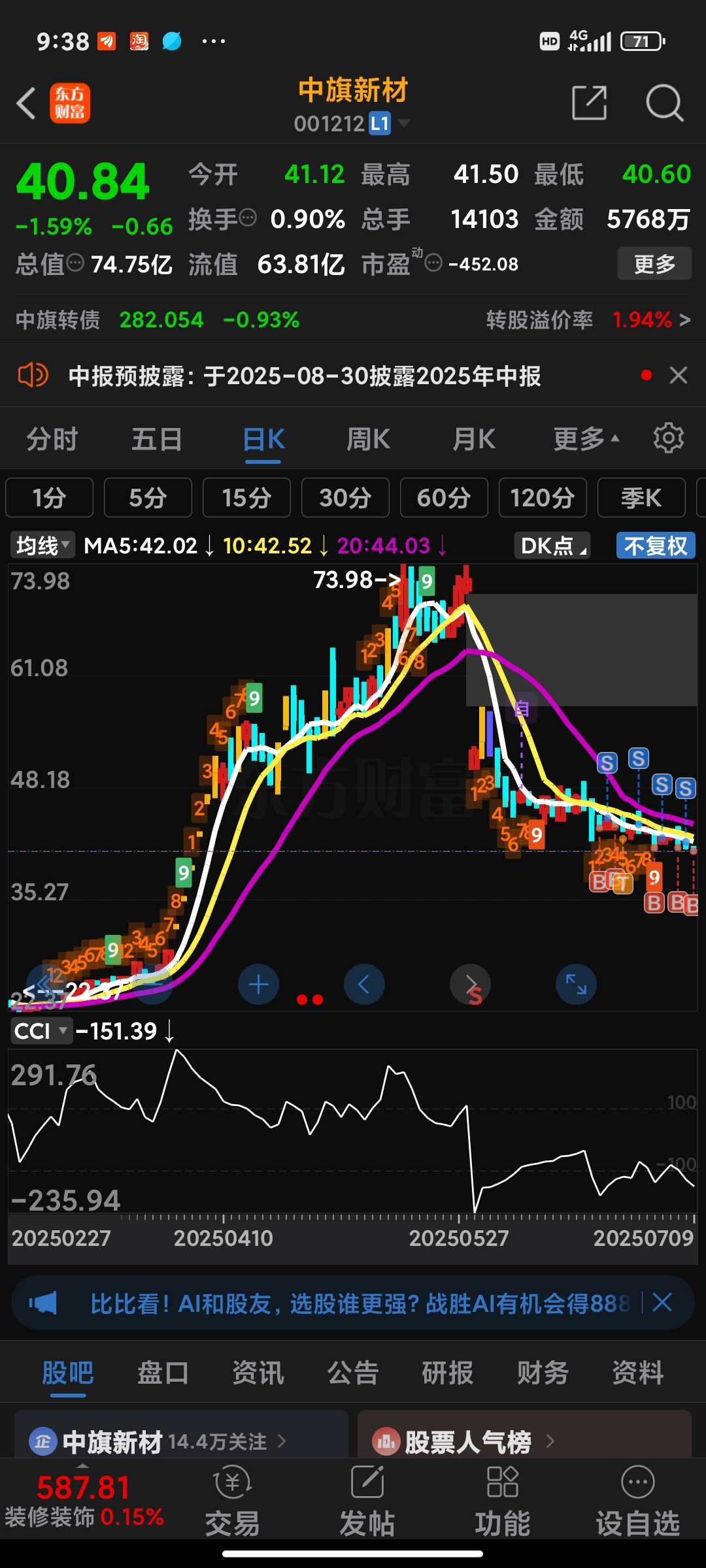This screenshot has height=1568, width=706.
Task: Tap the orange speaker announcement icon
Action: click(x=33, y=376)
